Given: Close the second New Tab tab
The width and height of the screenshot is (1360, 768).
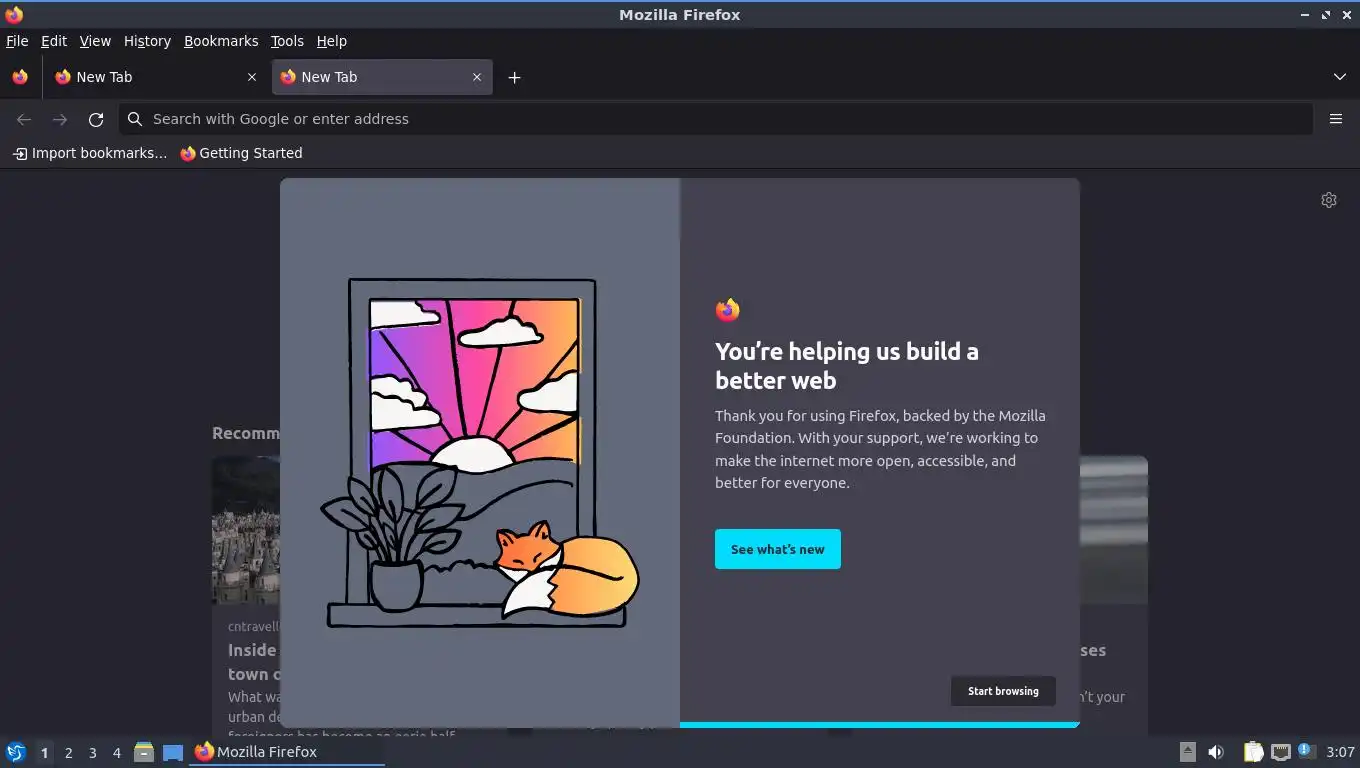Looking at the screenshot, I should click(477, 77).
